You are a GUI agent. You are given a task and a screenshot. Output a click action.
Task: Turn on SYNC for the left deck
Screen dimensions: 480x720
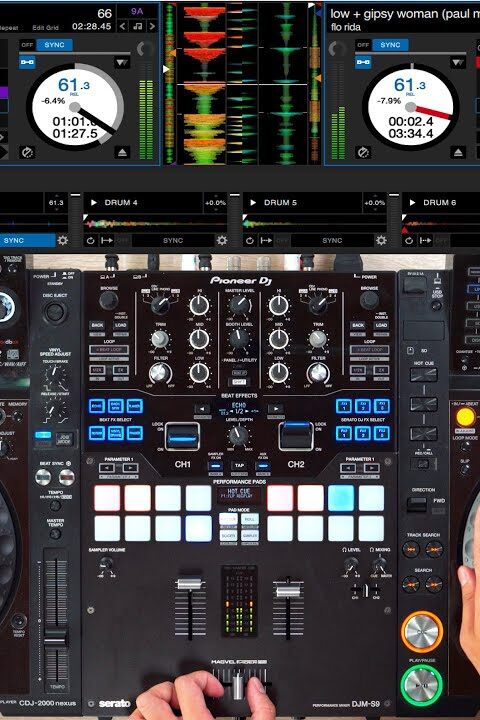pyautogui.click(x=54, y=45)
